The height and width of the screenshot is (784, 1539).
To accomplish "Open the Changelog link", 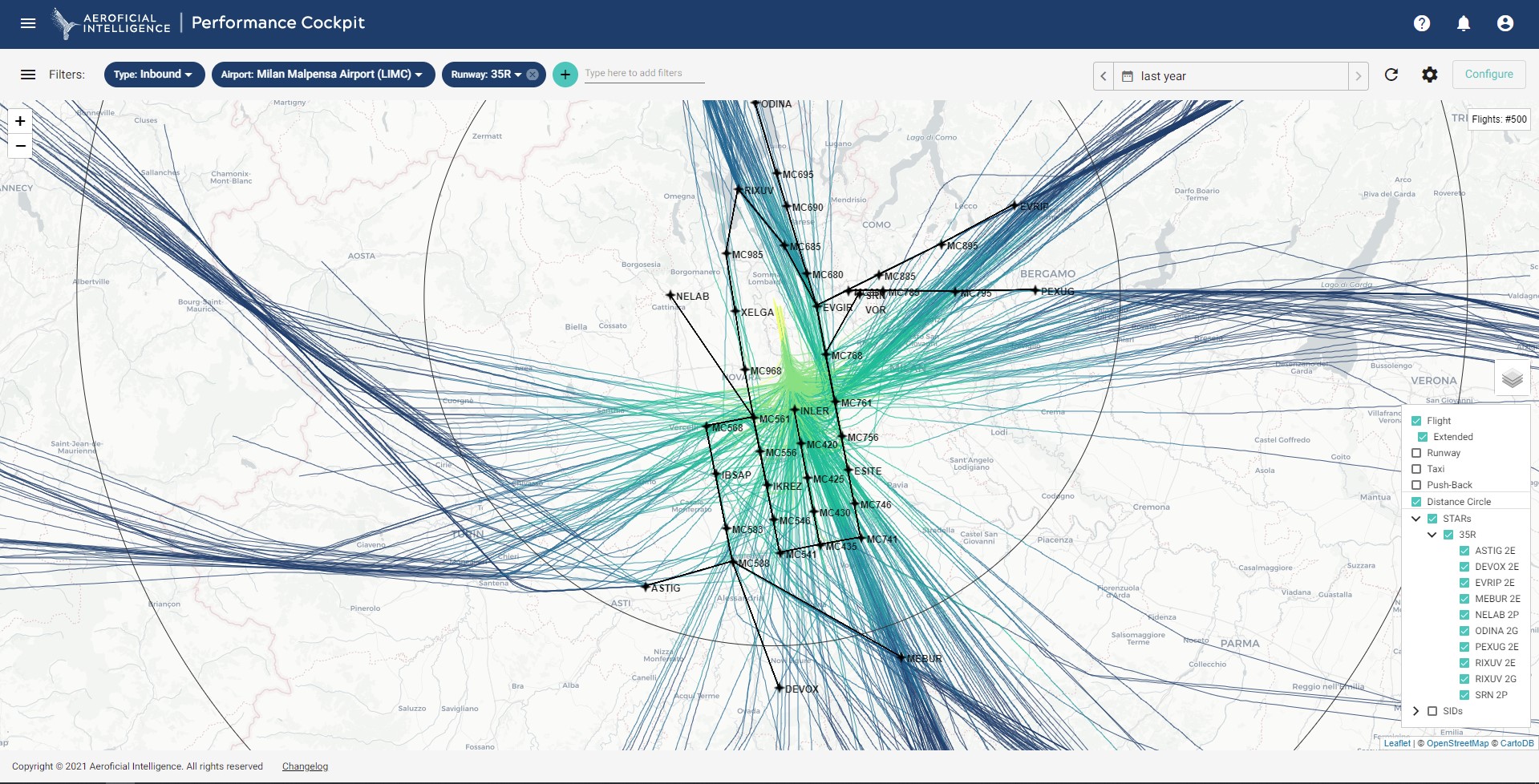I will 305,766.
